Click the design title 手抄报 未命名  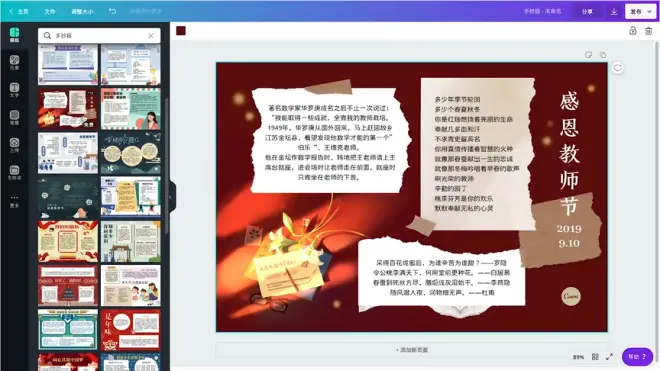[542, 11]
